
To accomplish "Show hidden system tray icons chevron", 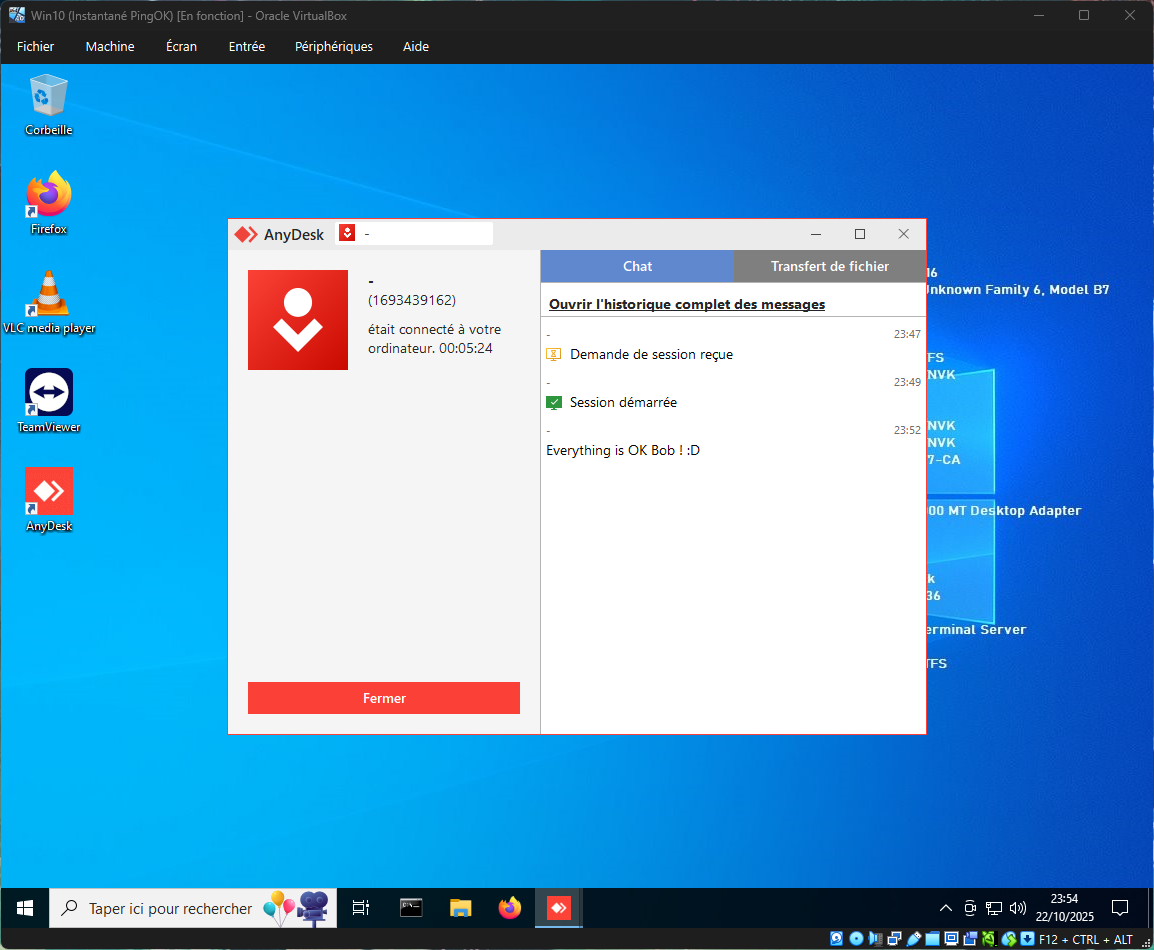I will click(945, 908).
